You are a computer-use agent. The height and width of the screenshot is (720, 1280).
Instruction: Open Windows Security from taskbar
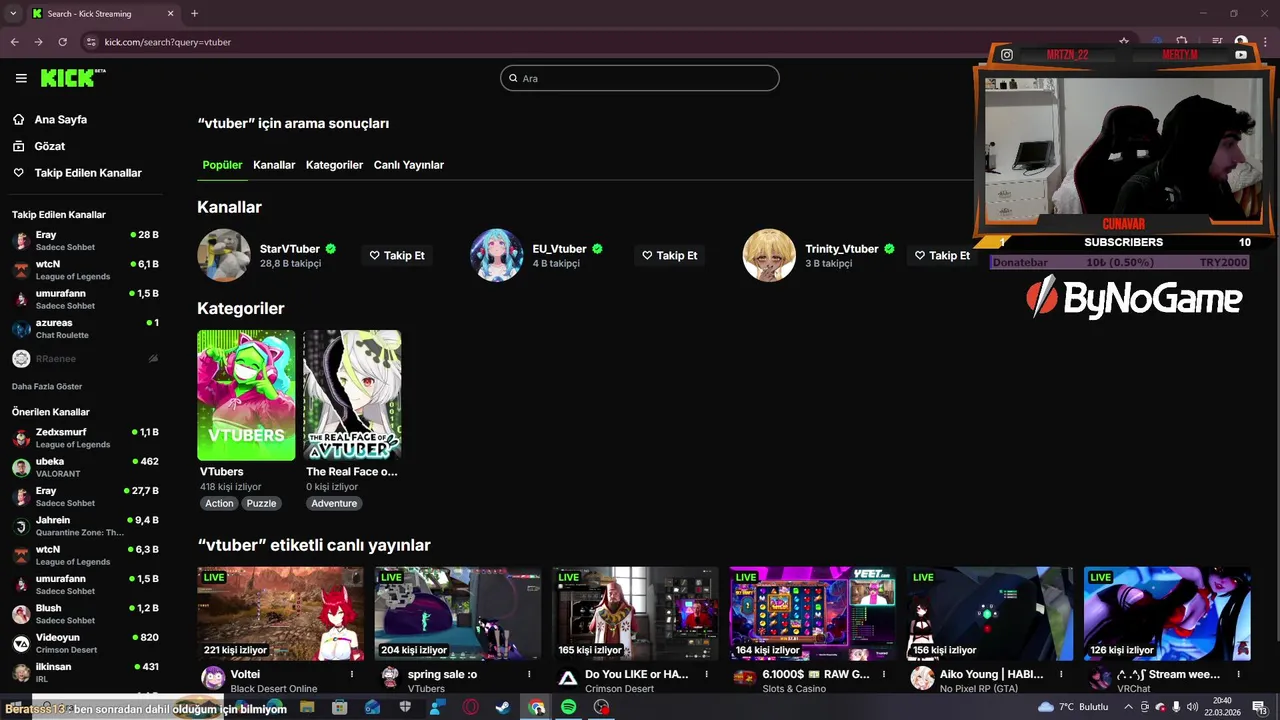pyautogui.click(x=405, y=707)
